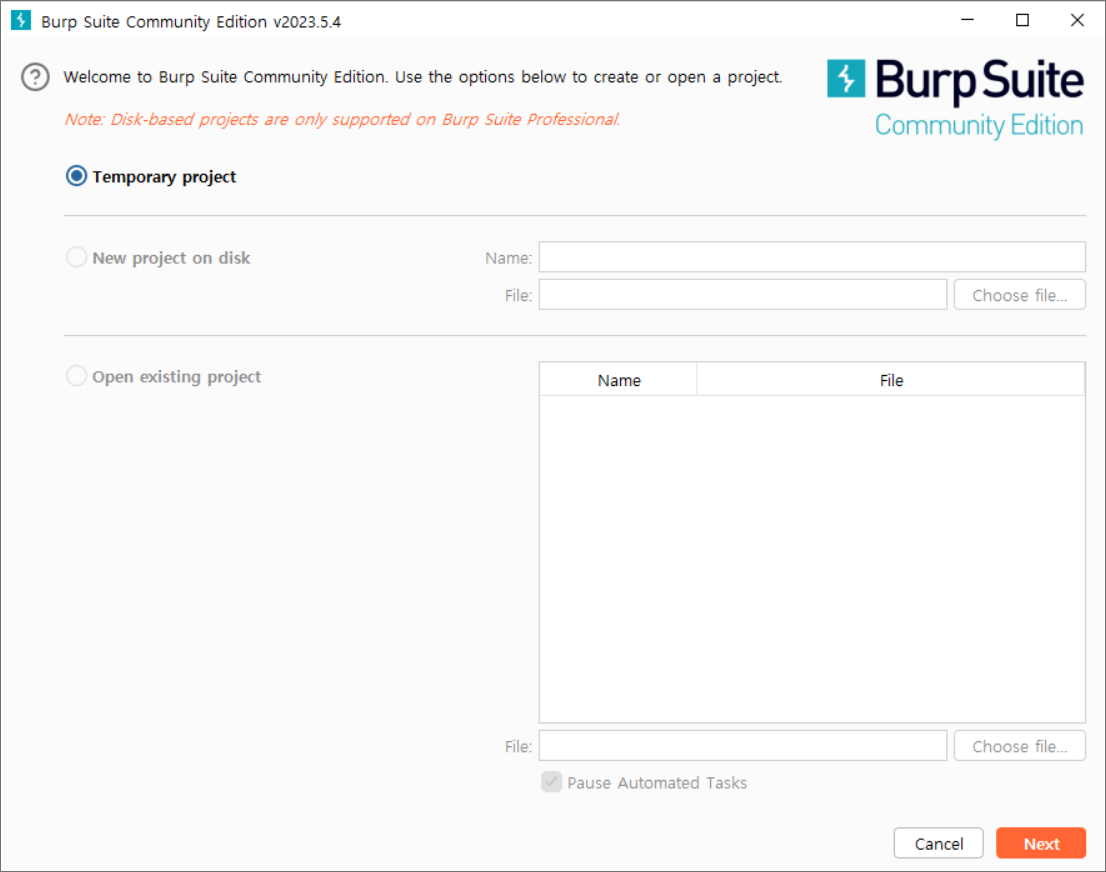This screenshot has width=1106, height=872.
Task: Click the empty existing projects table area
Action: point(812,559)
